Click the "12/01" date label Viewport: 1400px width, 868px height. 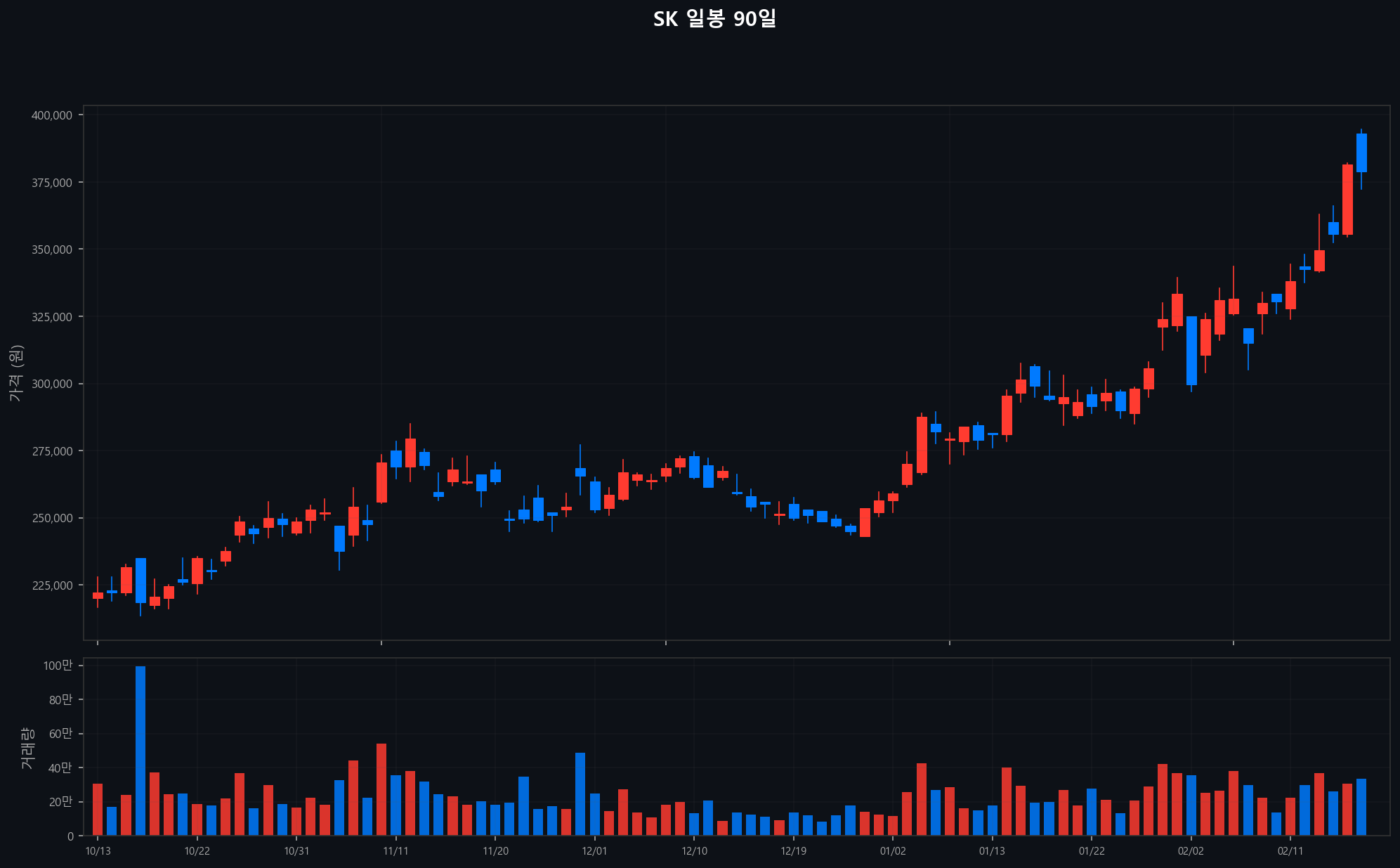tap(595, 850)
